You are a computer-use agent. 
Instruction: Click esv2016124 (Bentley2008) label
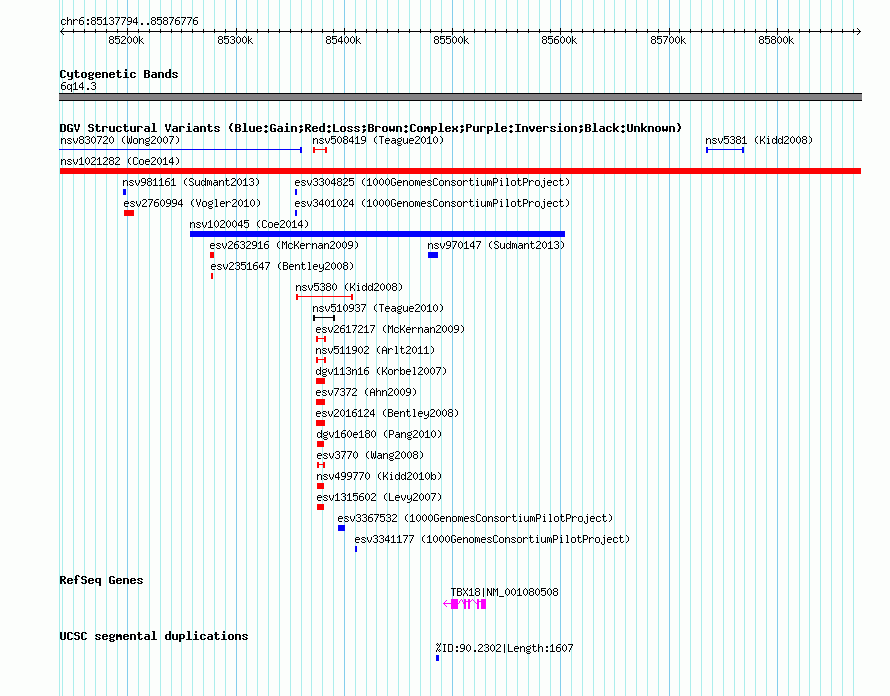[387, 413]
